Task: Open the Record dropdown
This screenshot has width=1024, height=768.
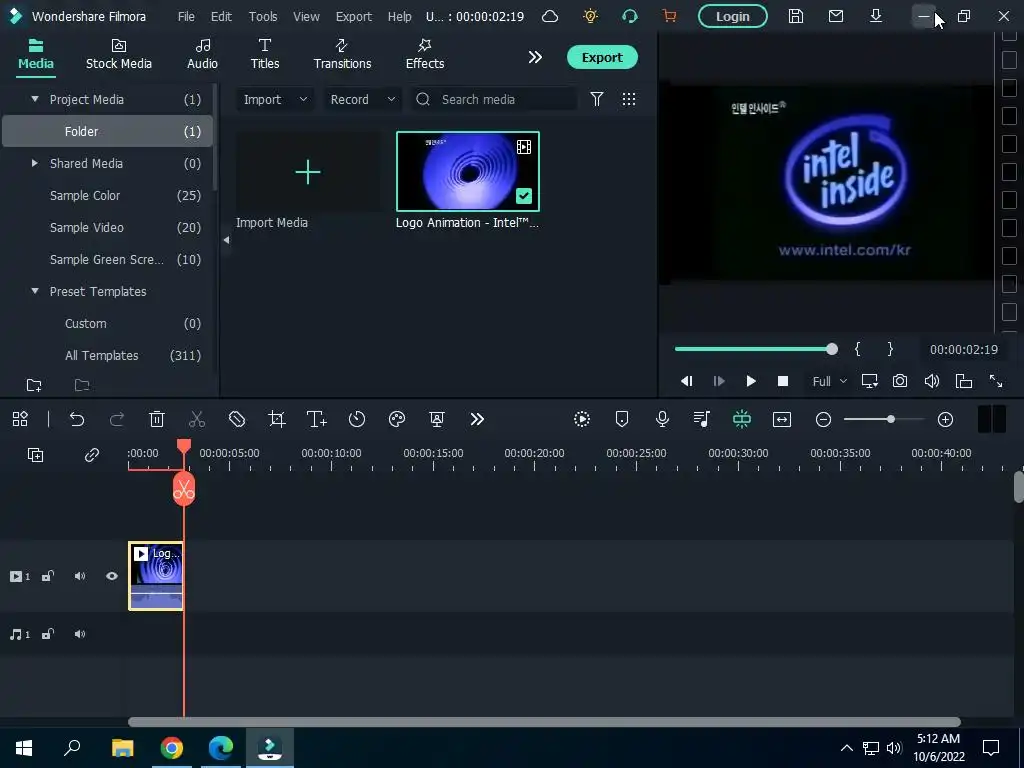Action: [362, 99]
